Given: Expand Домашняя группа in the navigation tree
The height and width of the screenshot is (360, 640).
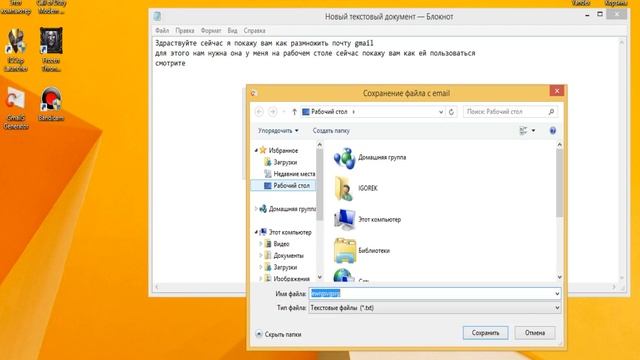Looking at the screenshot, I should coord(256,209).
